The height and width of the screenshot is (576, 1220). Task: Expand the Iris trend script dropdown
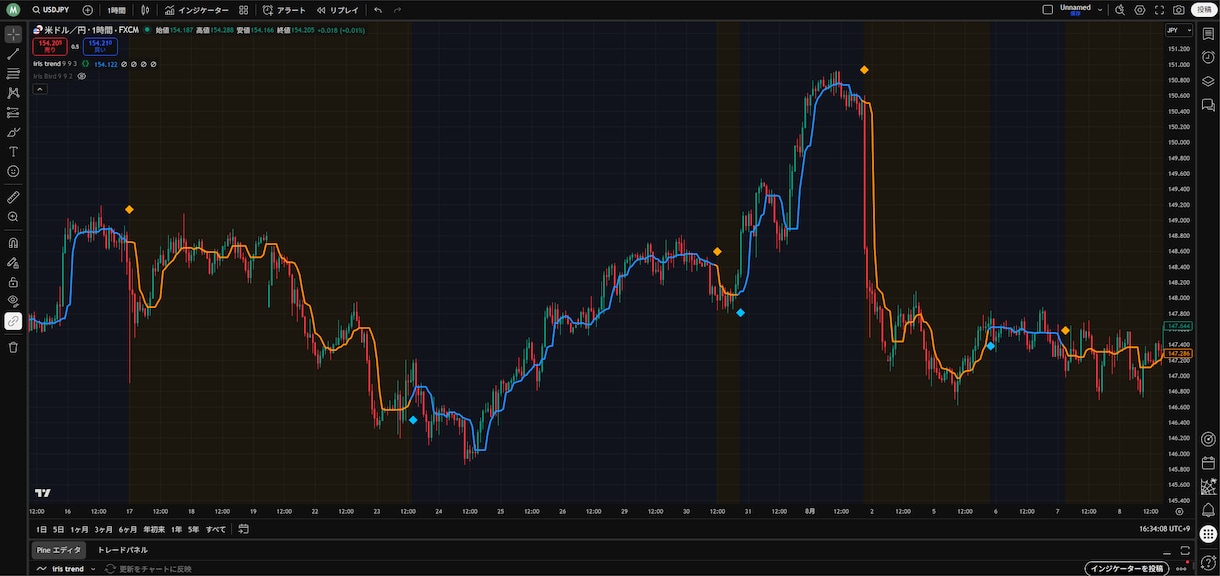(93, 569)
